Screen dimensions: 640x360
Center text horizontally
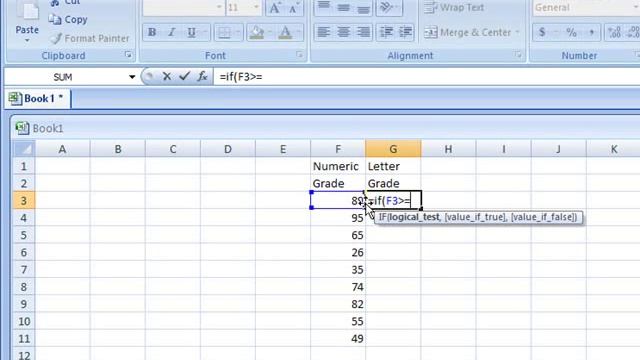click(343, 32)
